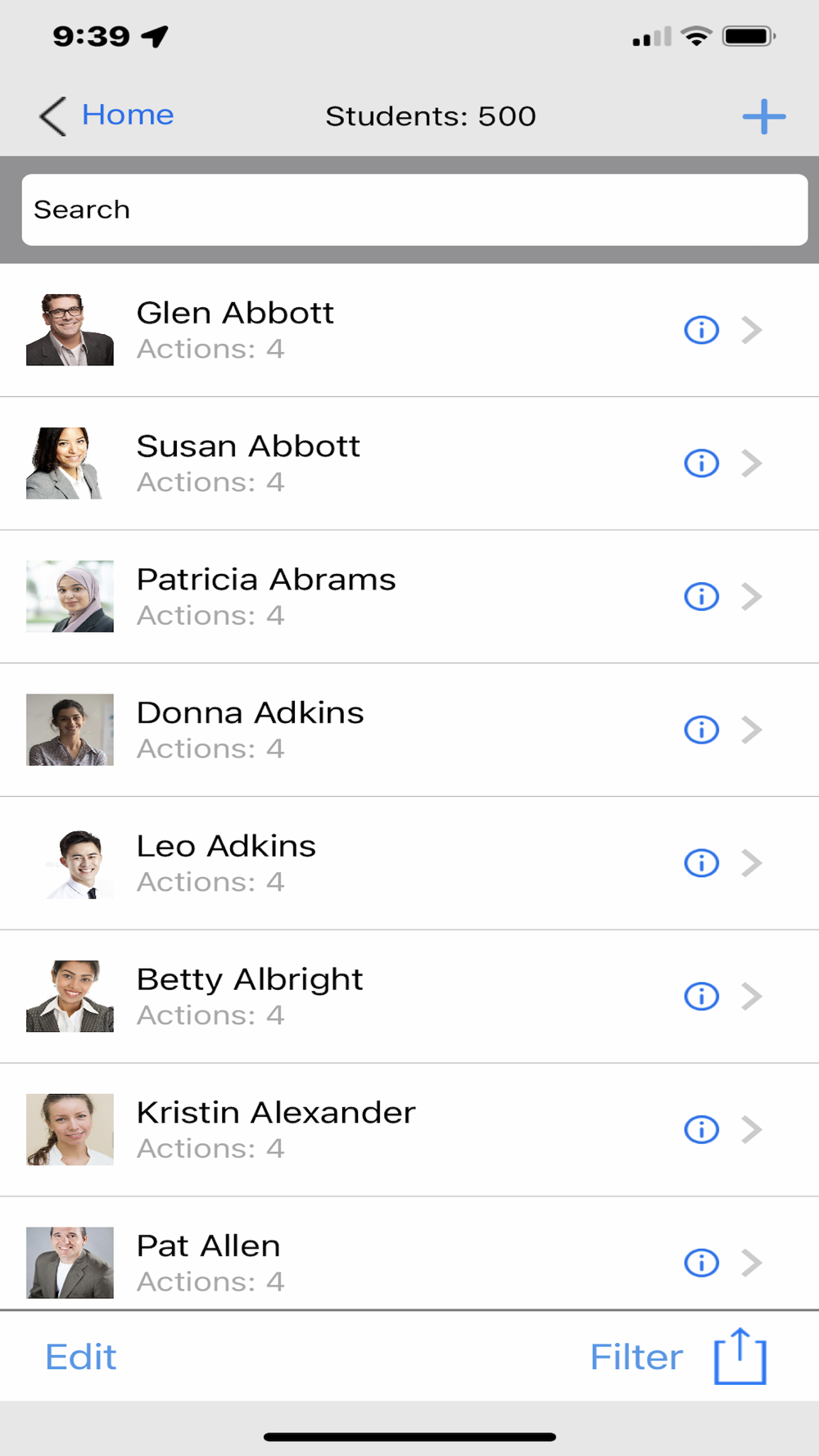Open info icon for Kristin Alexander
This screenshot has height=1456, width=819.
pos(701,1130)
